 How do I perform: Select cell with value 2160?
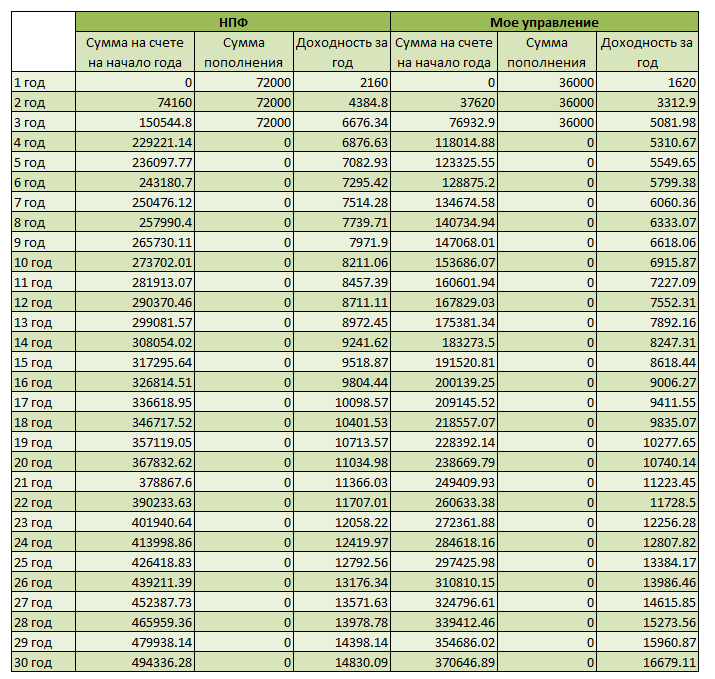tap(342, 82)
